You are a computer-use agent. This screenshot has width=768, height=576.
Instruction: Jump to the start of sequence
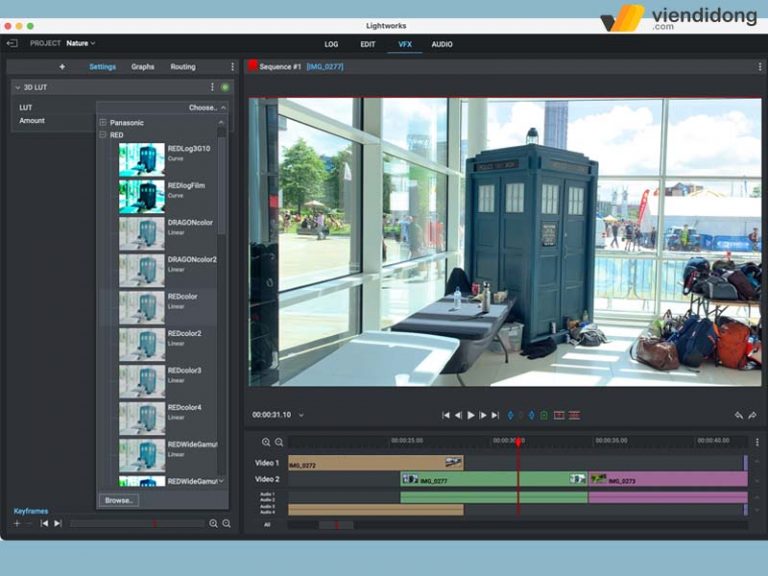446,415
